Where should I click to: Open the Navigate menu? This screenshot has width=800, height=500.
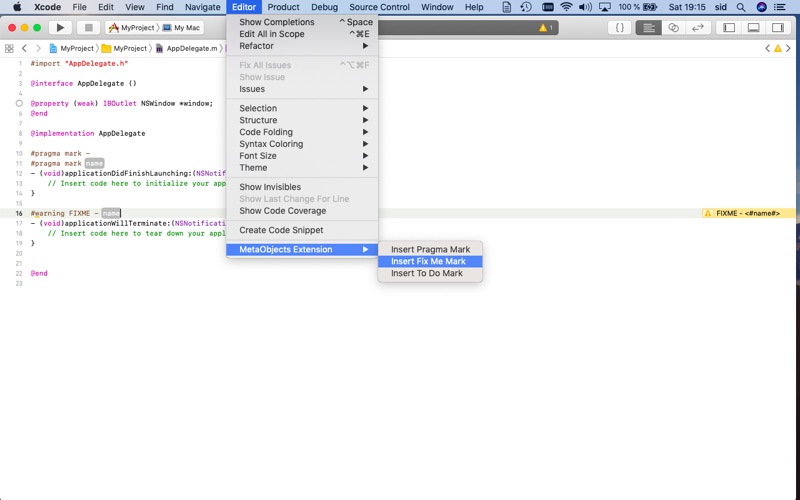[x=203, y=7]
